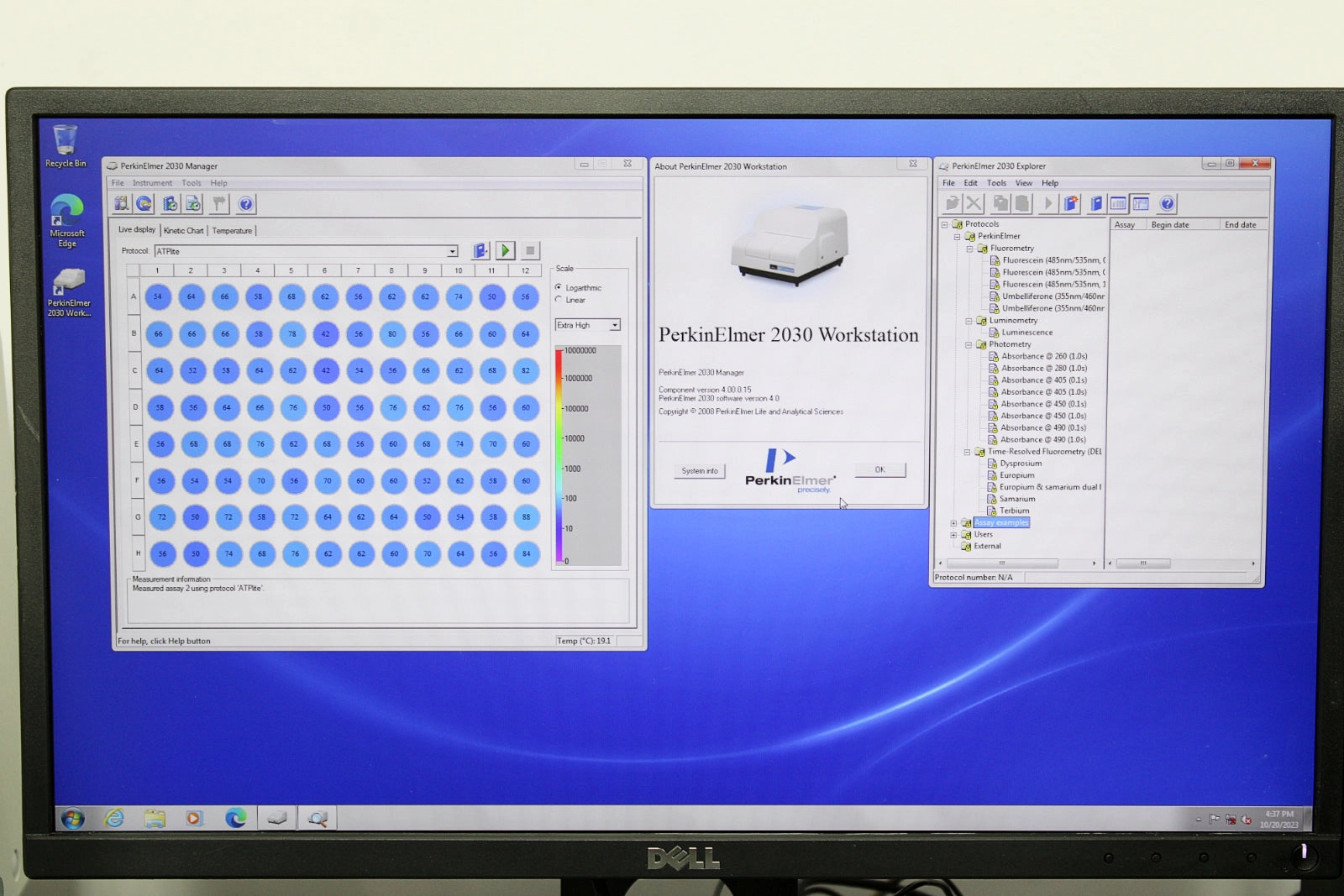
Task: Expand the Assay examples folder
Action: [x=953, y=523]
